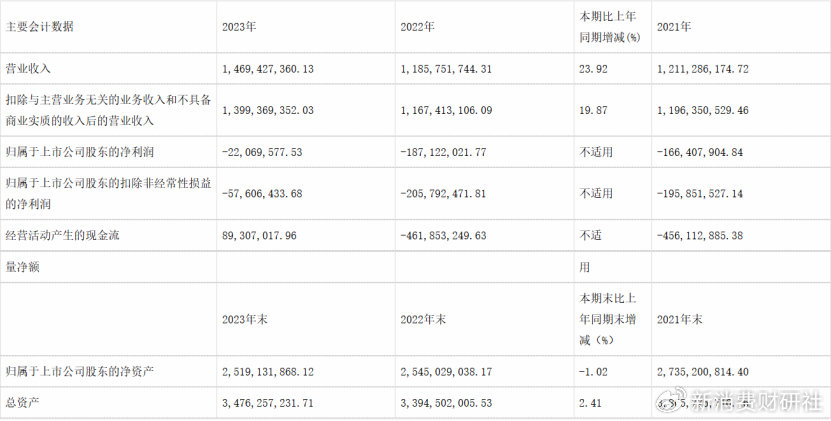Select the 2022 net assets value 2,545,029,038.17
The height and width of the screenshot is (421, 831).
pos(451,371)
